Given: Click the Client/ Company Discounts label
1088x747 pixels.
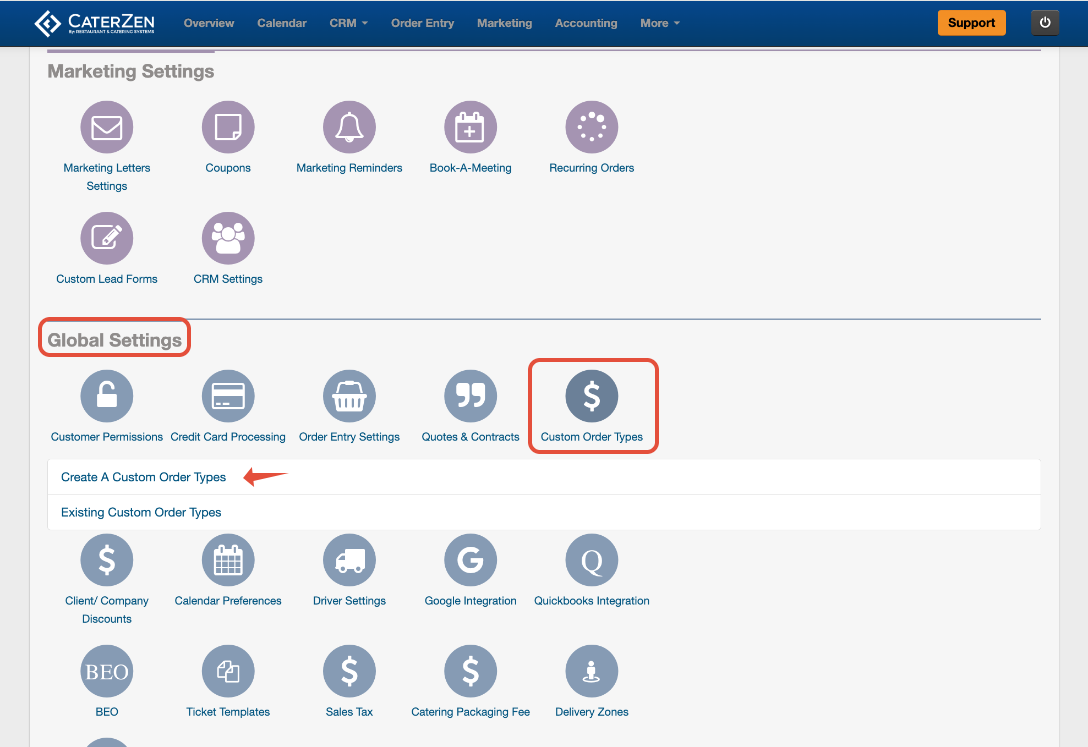Looking at the screenshot, I should (x=107, y=610).
